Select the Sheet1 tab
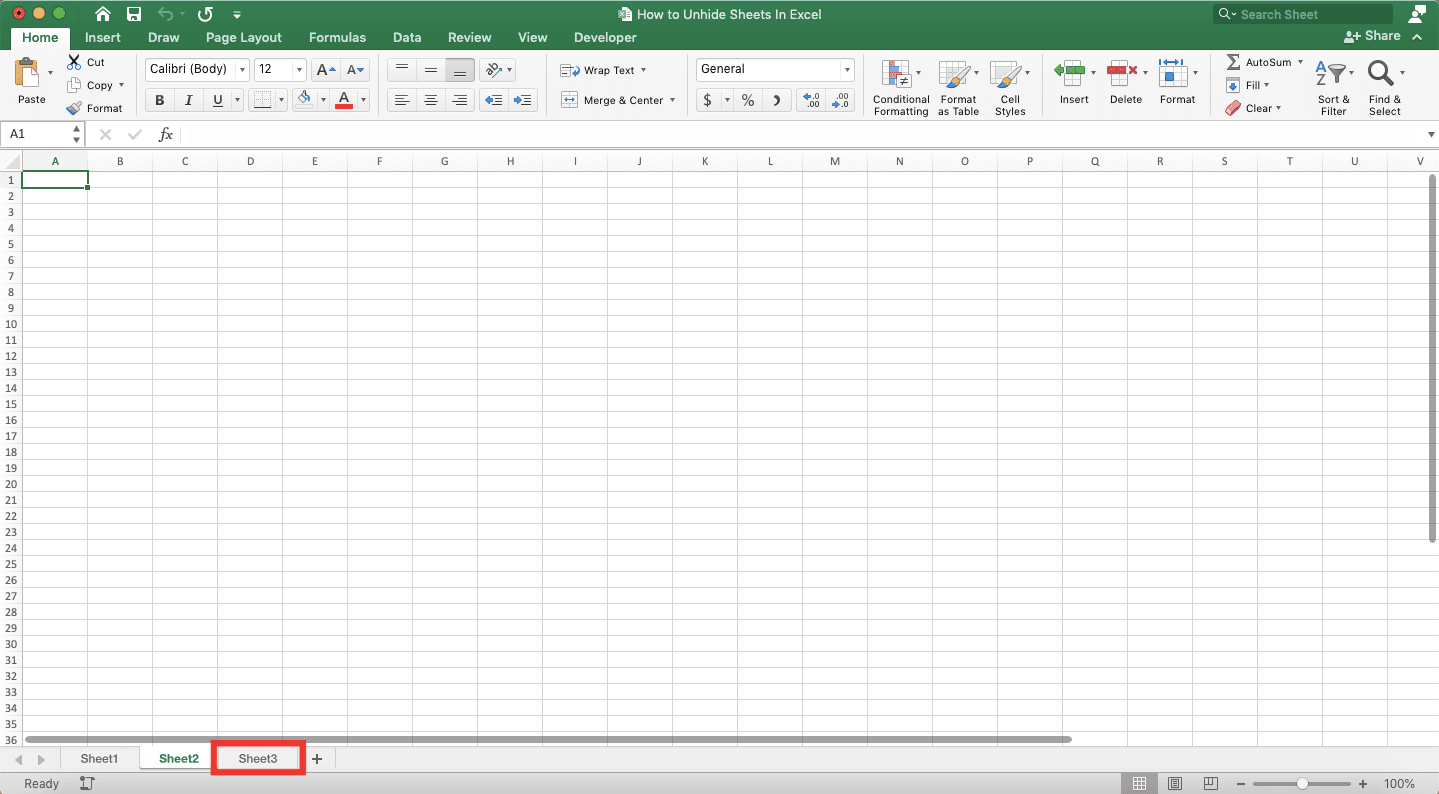 coord(99,758)
